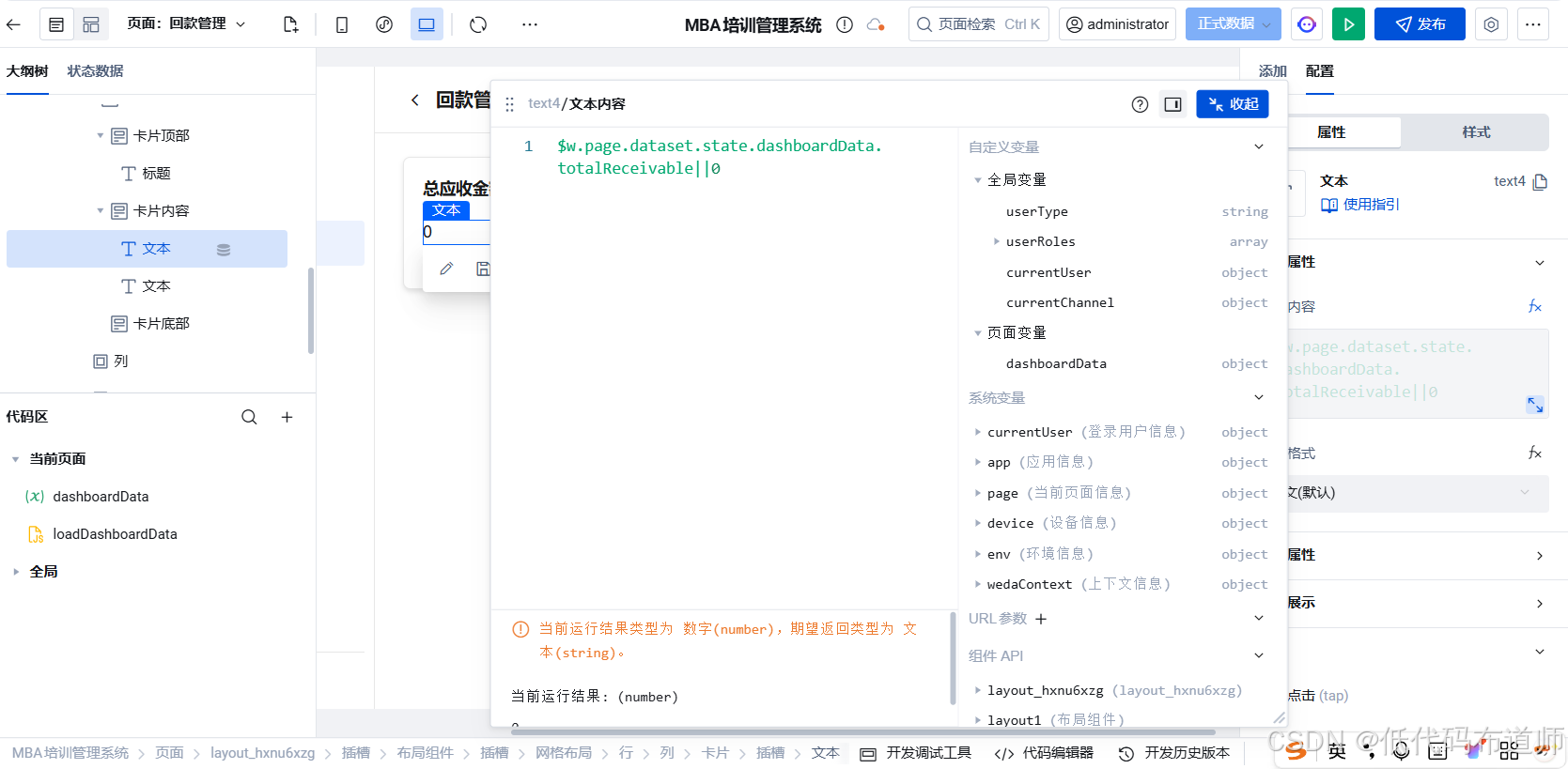Collapse the 当前页面 code group
The image size is (1568, 769).
16,459
